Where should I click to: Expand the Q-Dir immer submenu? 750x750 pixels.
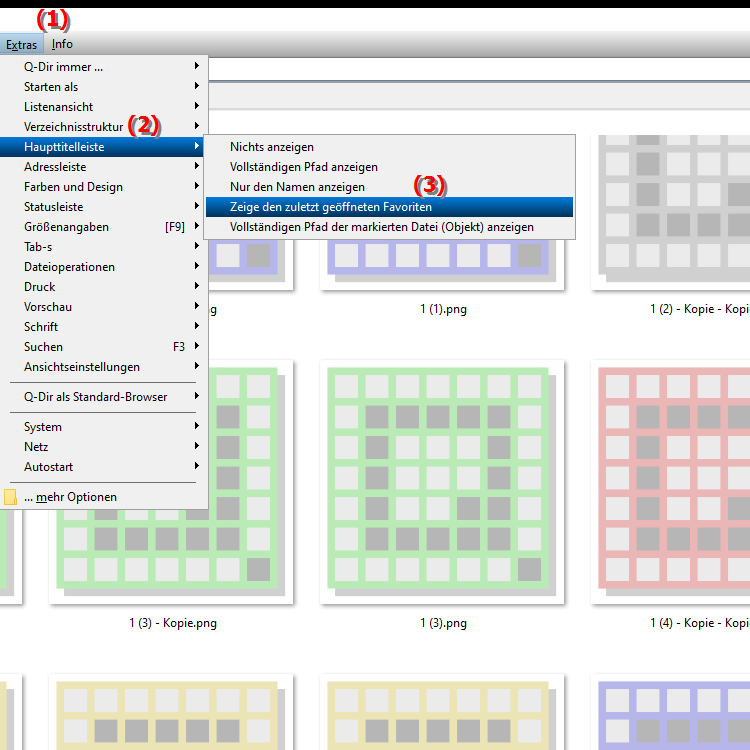[x=104, y=66]
